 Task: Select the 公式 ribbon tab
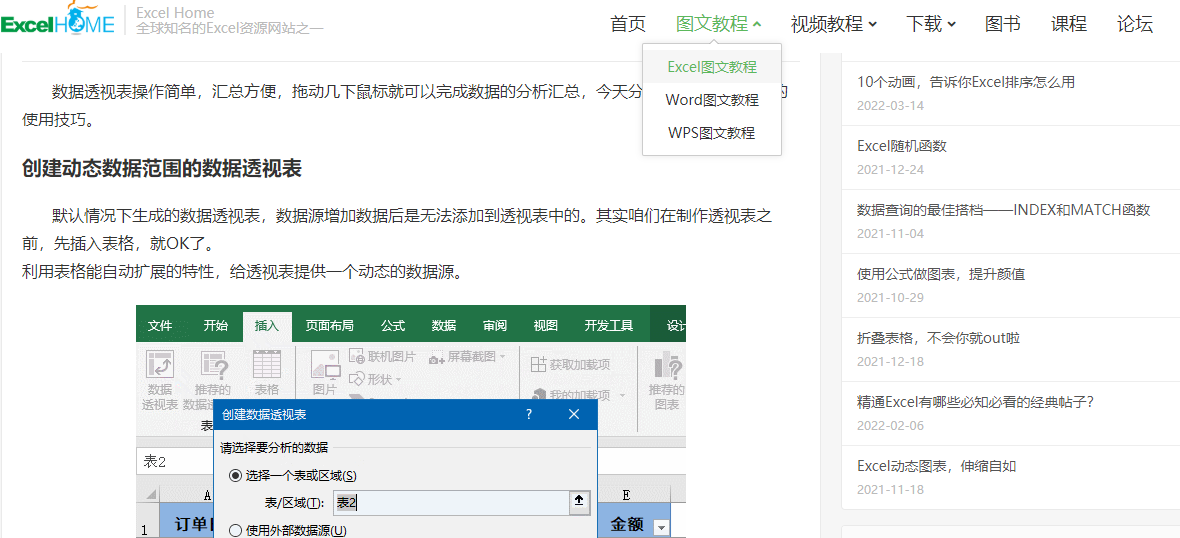(x=393, y=326)
